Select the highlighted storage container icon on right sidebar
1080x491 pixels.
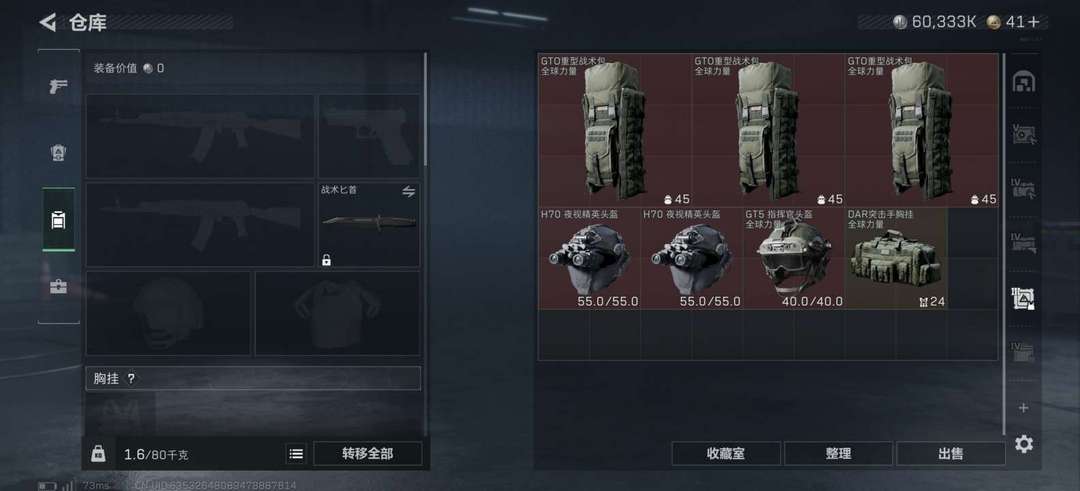point(1024,298)
